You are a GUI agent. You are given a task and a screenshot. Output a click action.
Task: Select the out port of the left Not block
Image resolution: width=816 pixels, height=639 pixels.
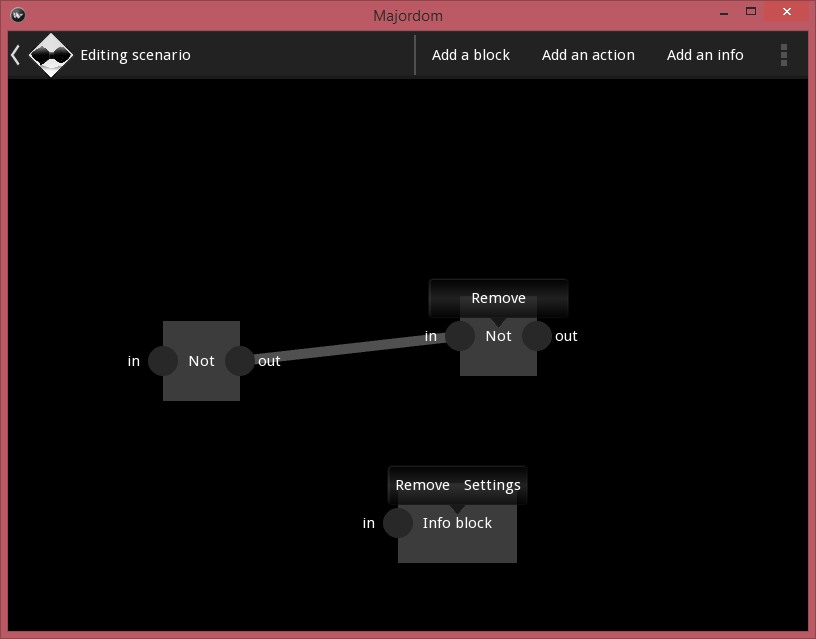240,360
